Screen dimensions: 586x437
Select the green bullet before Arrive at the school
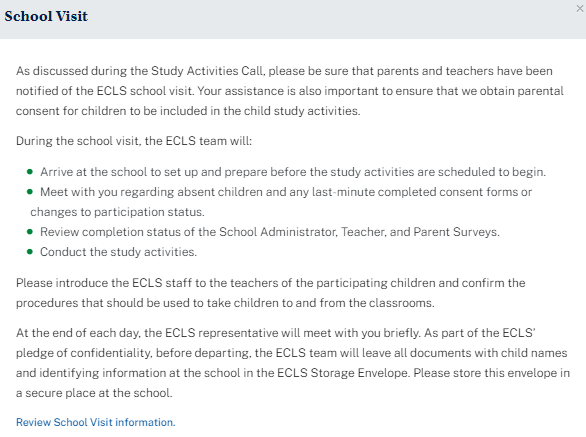[30, 172]
